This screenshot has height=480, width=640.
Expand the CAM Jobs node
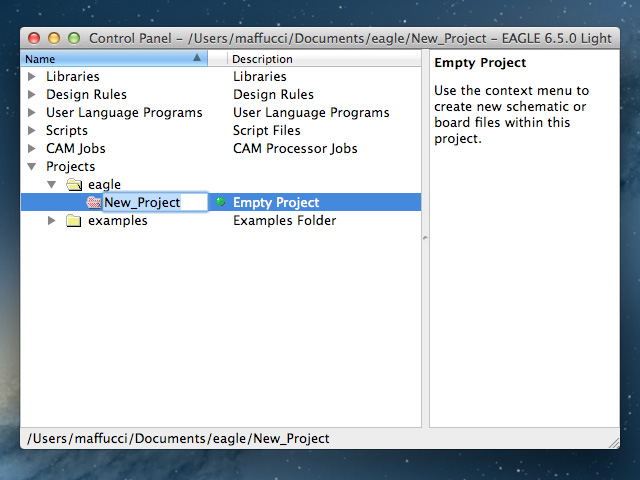(32, 149)
